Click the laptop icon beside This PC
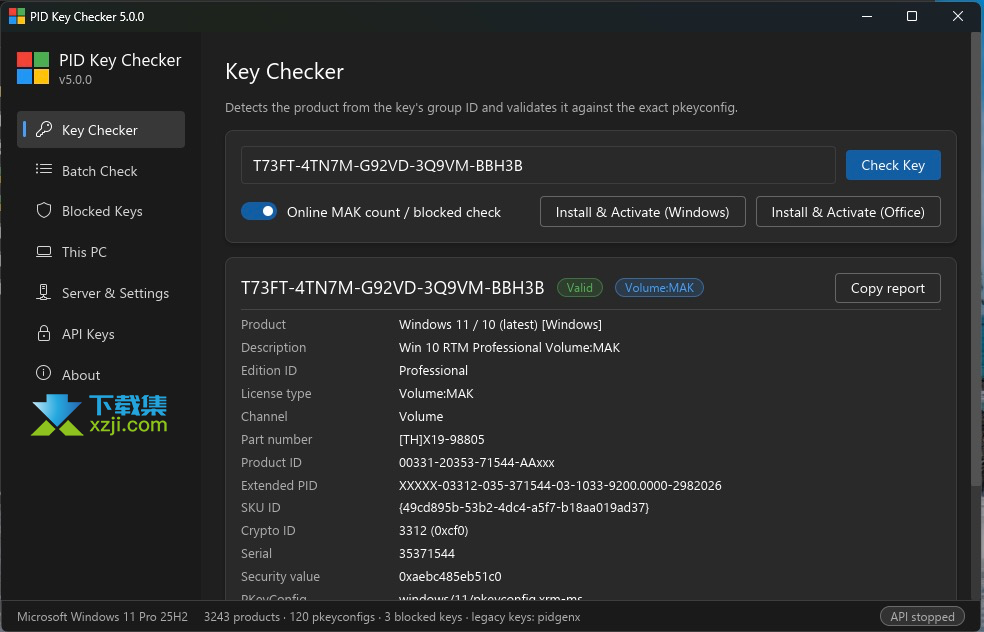This screenshot has width=984, height=632. click(44, 252)
